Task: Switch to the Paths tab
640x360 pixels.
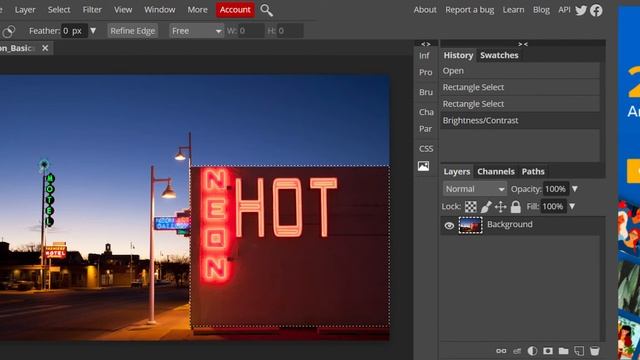Action: [x=533, y=171]
